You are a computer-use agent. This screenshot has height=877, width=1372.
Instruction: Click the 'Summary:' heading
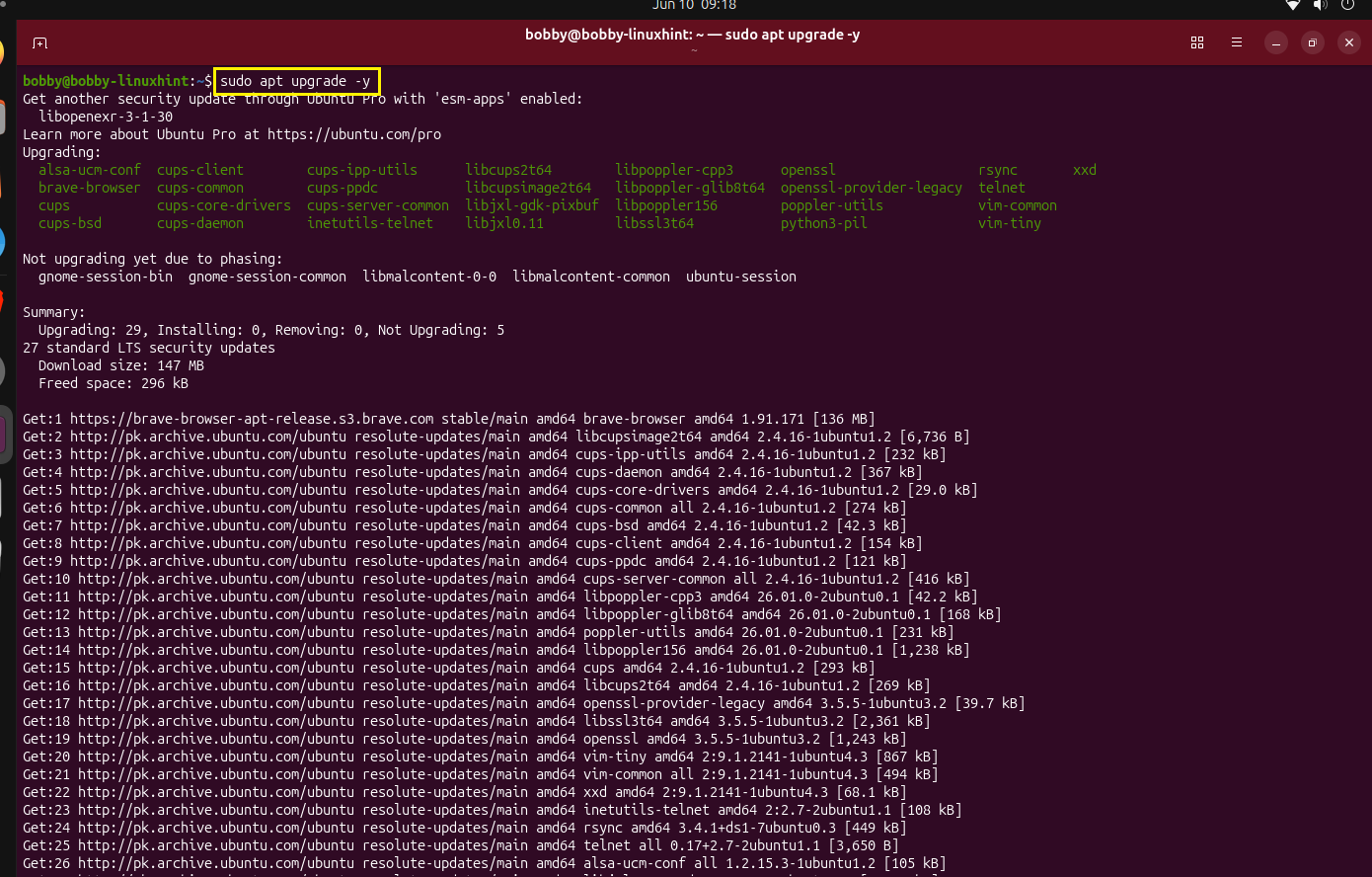click(x=54, y=312)
